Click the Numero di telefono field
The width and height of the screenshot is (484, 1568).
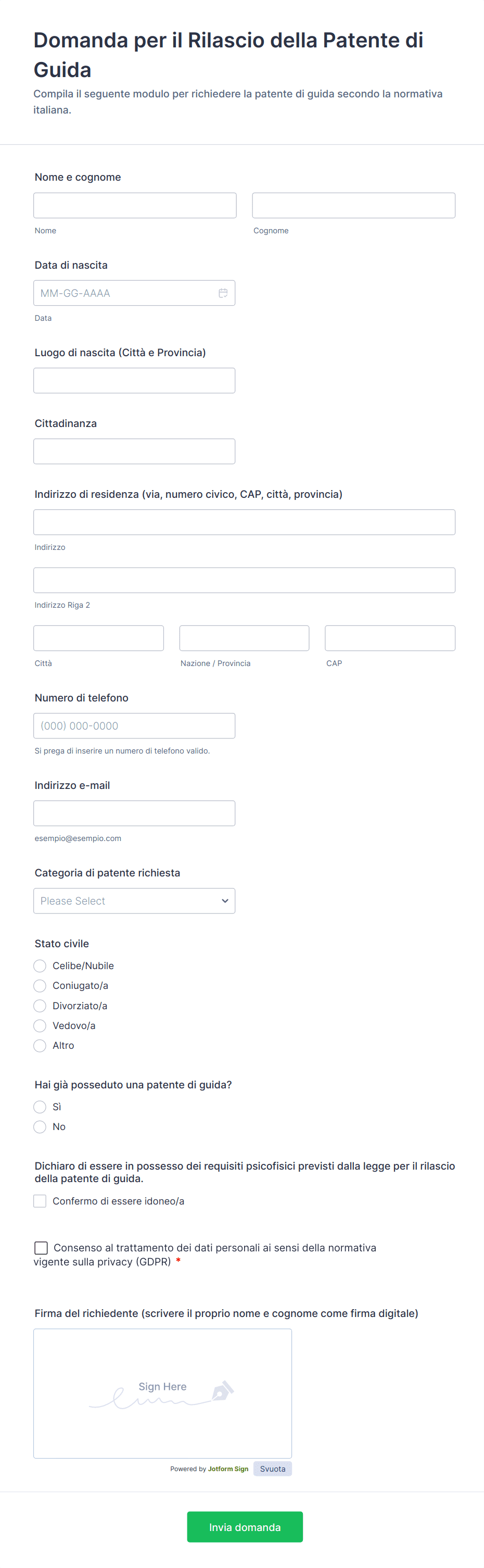[x=134, y=725]
